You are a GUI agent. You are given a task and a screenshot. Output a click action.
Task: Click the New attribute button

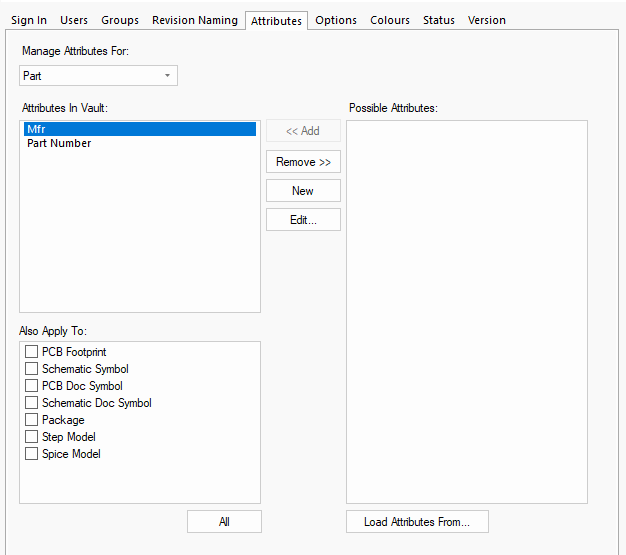(x=303, y=191)
